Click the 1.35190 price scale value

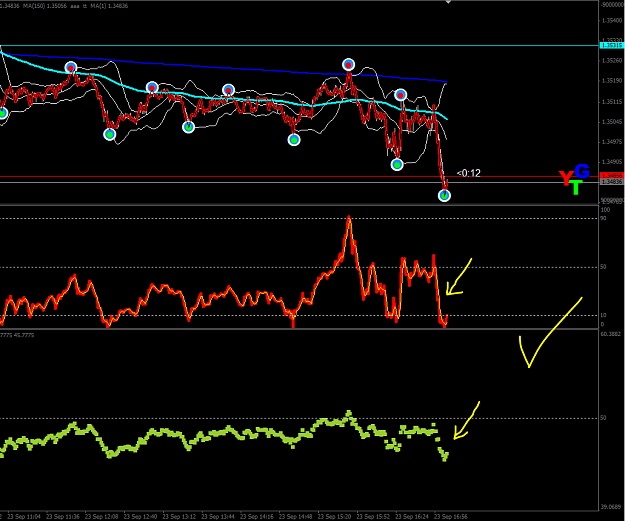click(612, 81)
